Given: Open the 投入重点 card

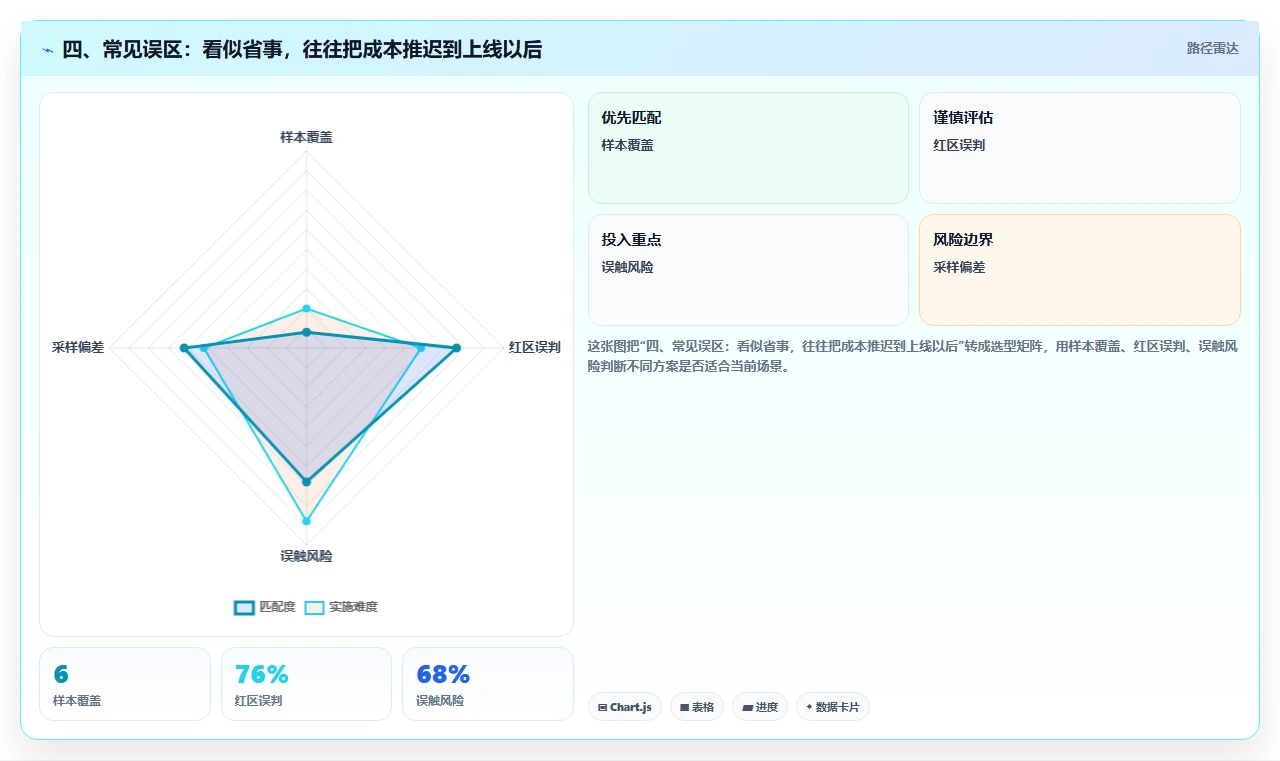Looking at the screenshot, I should pyautogui.click(x=748, y=270).
